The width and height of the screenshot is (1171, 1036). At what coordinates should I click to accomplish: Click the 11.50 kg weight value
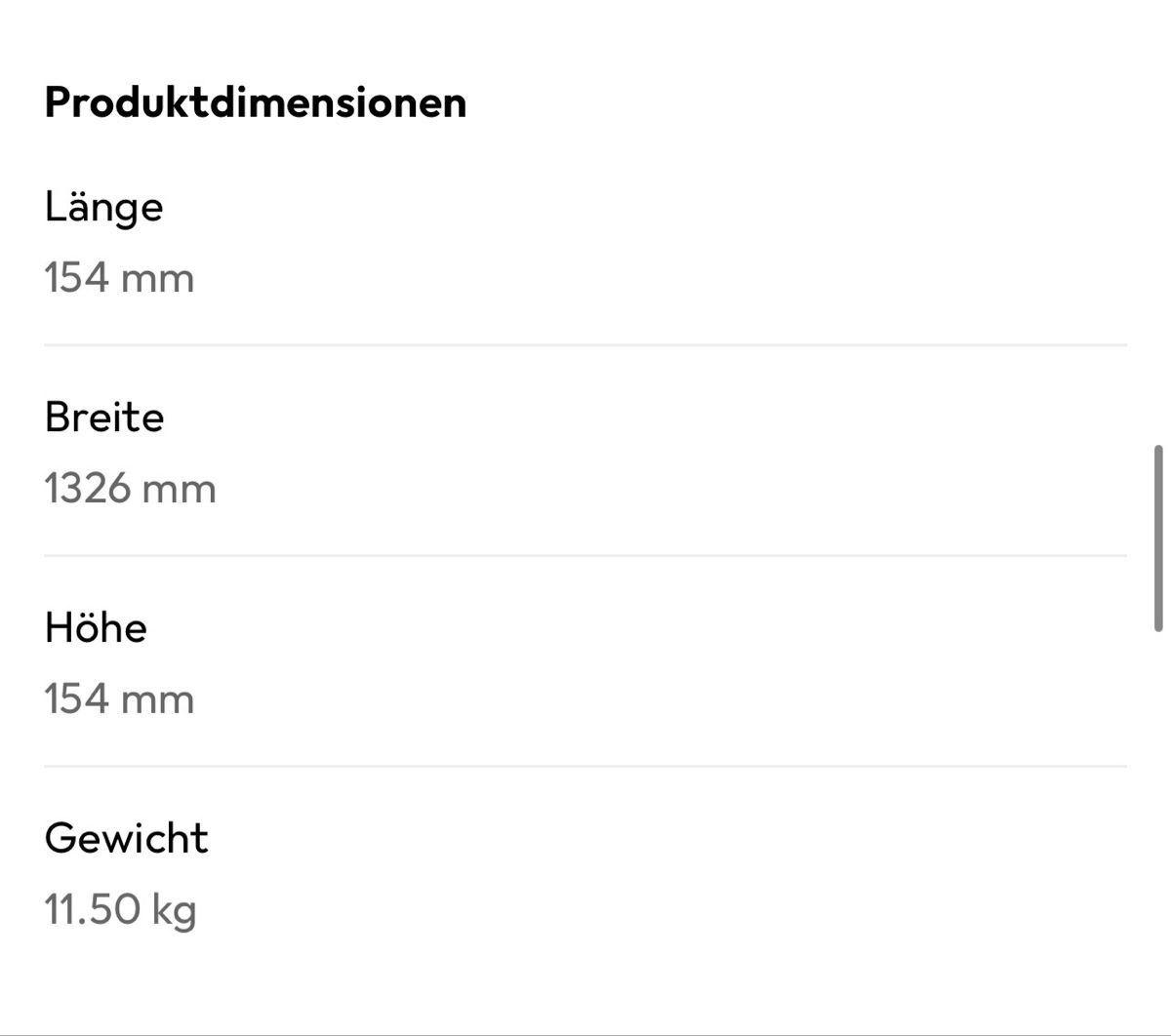[x=121, y=911]
